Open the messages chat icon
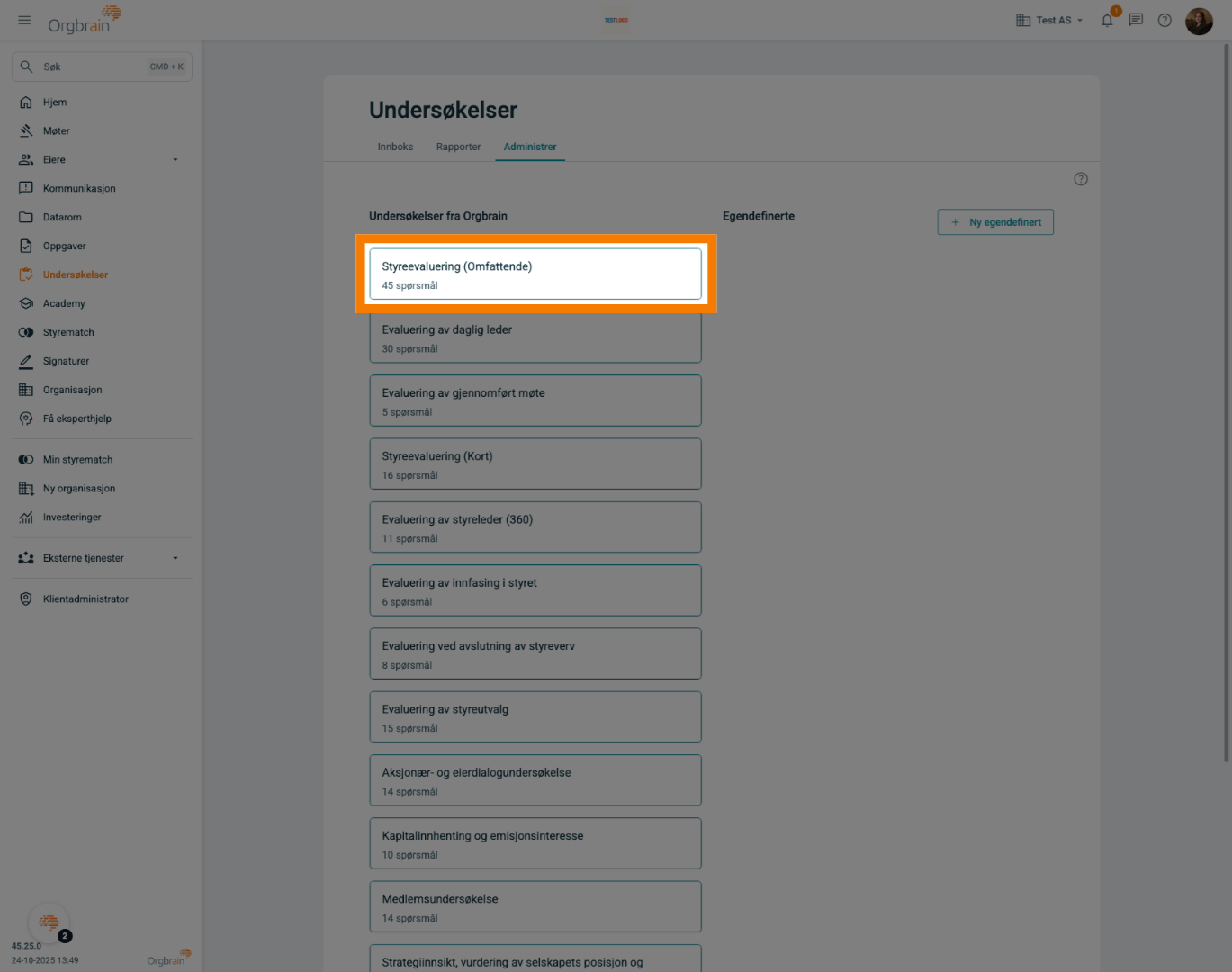The width and height of the screenshot is (1232, 972). tap(1137, 20)
